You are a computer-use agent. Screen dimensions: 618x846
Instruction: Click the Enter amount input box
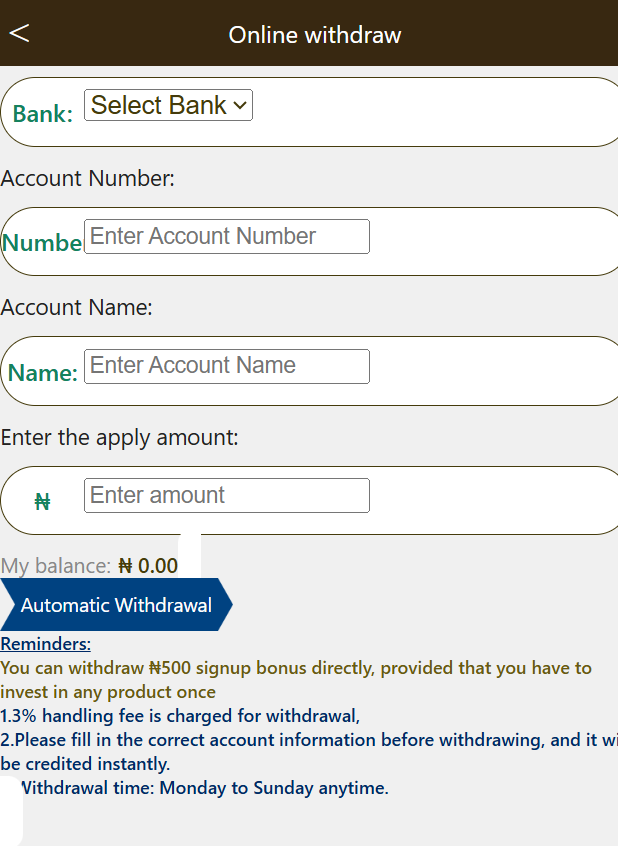coord(226,496)
